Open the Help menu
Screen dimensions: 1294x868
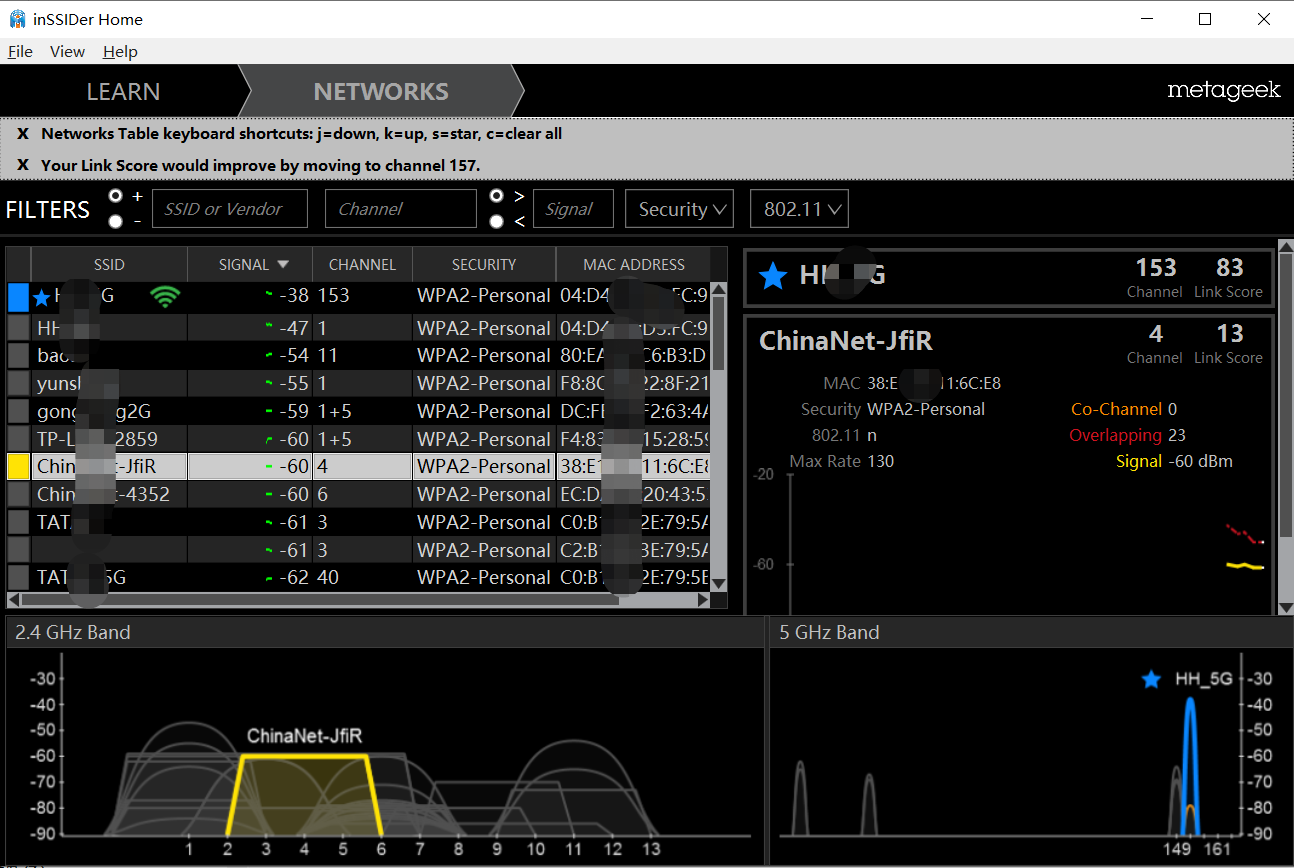pos(120,52)
